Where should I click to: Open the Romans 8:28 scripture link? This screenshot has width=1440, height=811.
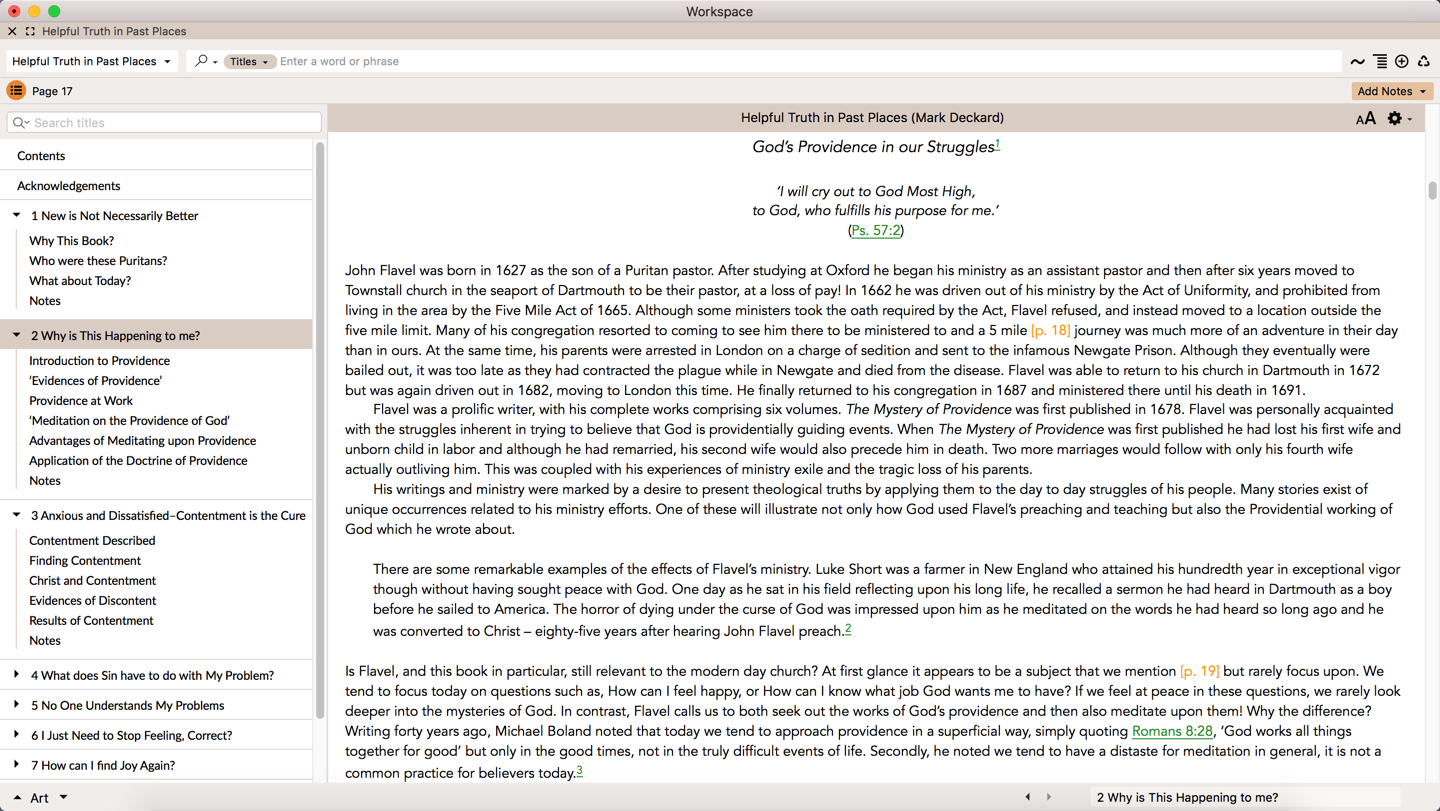point(1172,731)
